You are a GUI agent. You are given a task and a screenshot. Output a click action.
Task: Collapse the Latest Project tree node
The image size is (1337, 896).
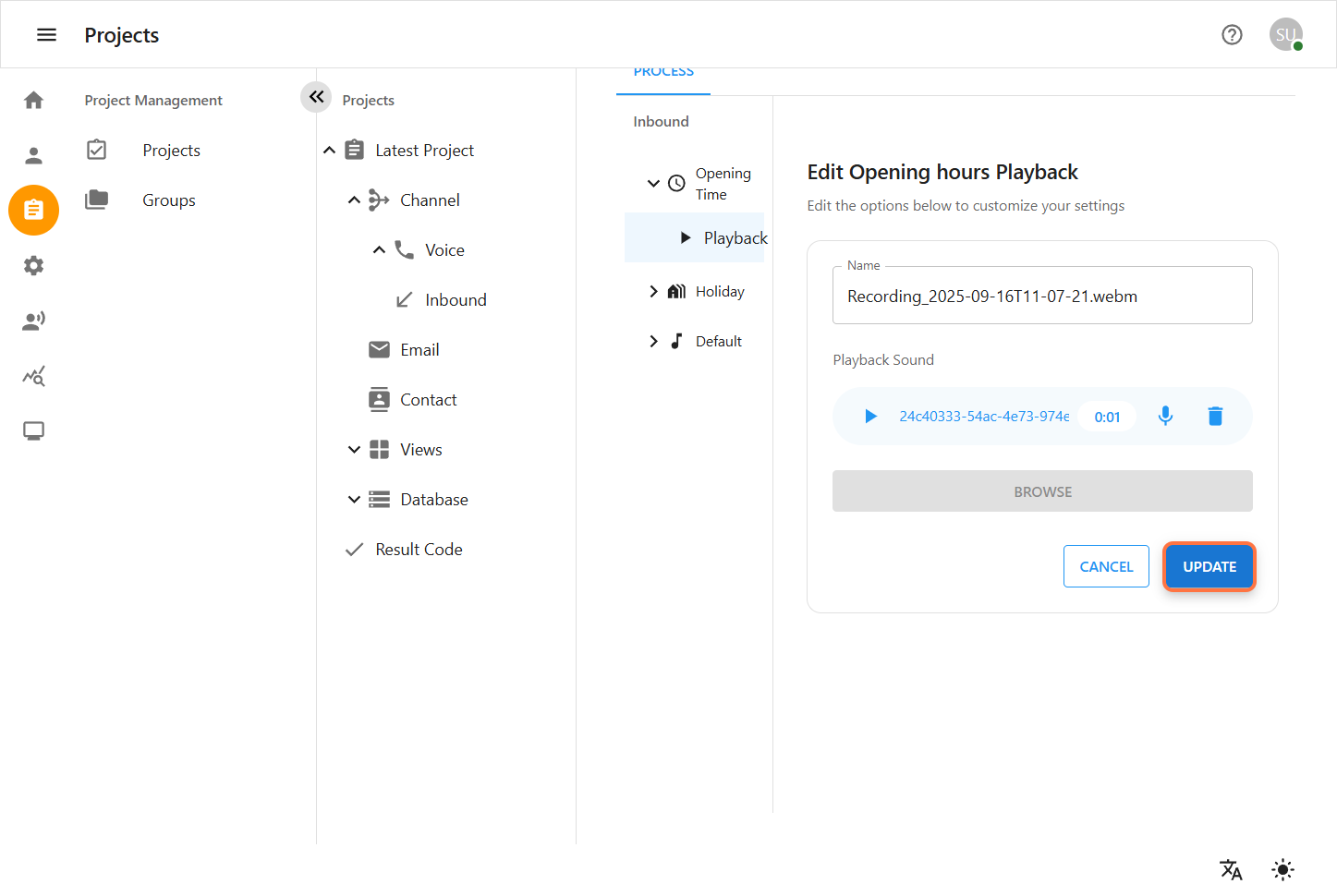point(329,151)
